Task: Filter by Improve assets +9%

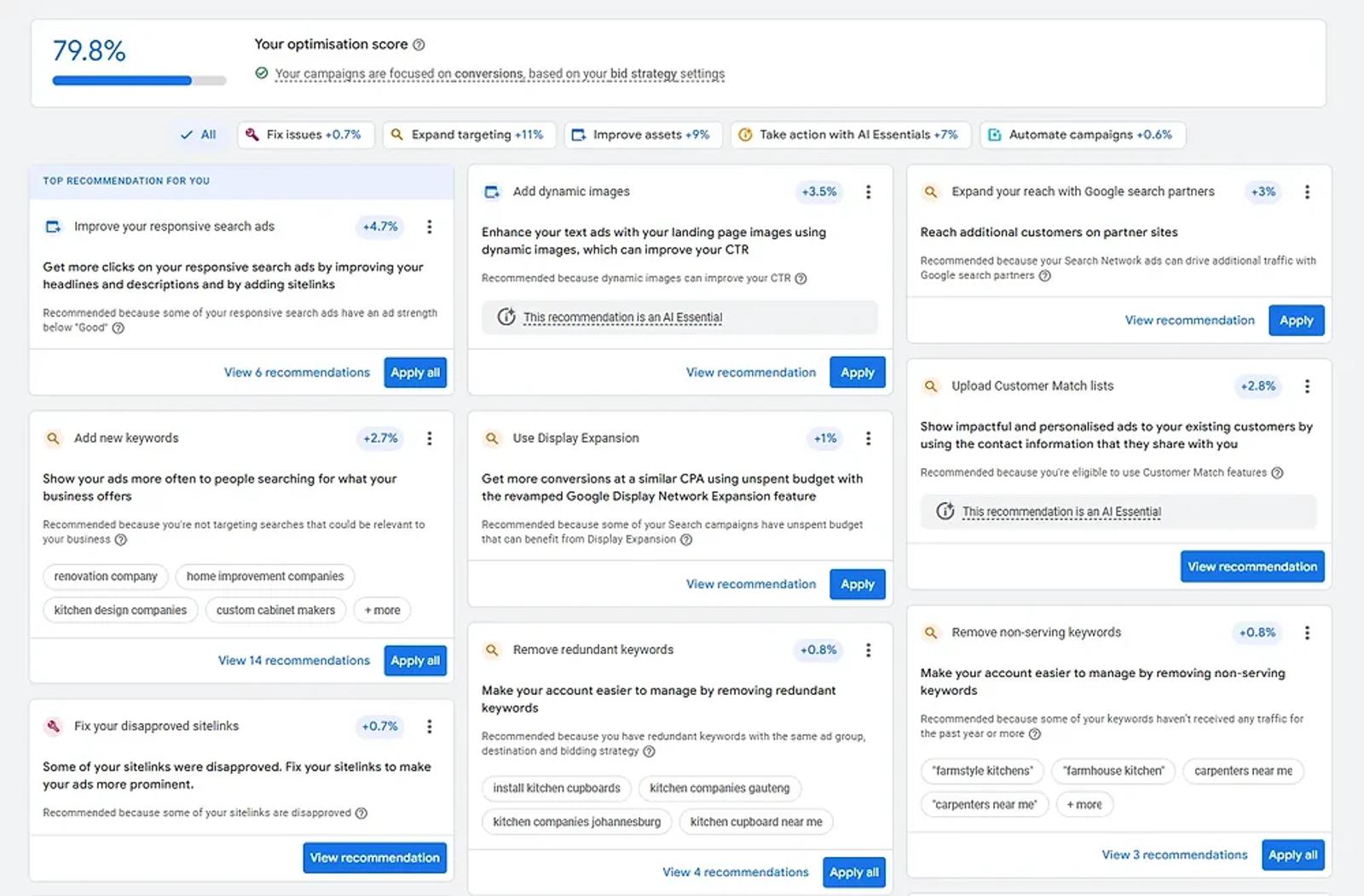Action: [x=643, y=135]
